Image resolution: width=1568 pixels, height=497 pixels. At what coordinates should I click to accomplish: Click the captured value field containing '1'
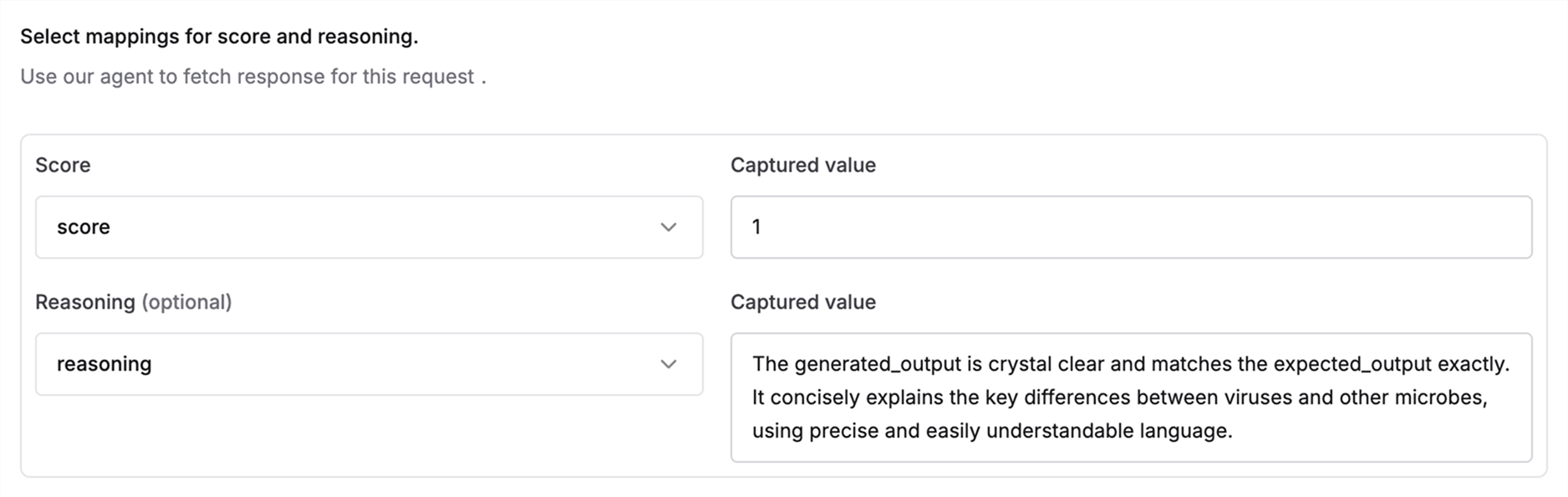click(x=1130, y=227)
